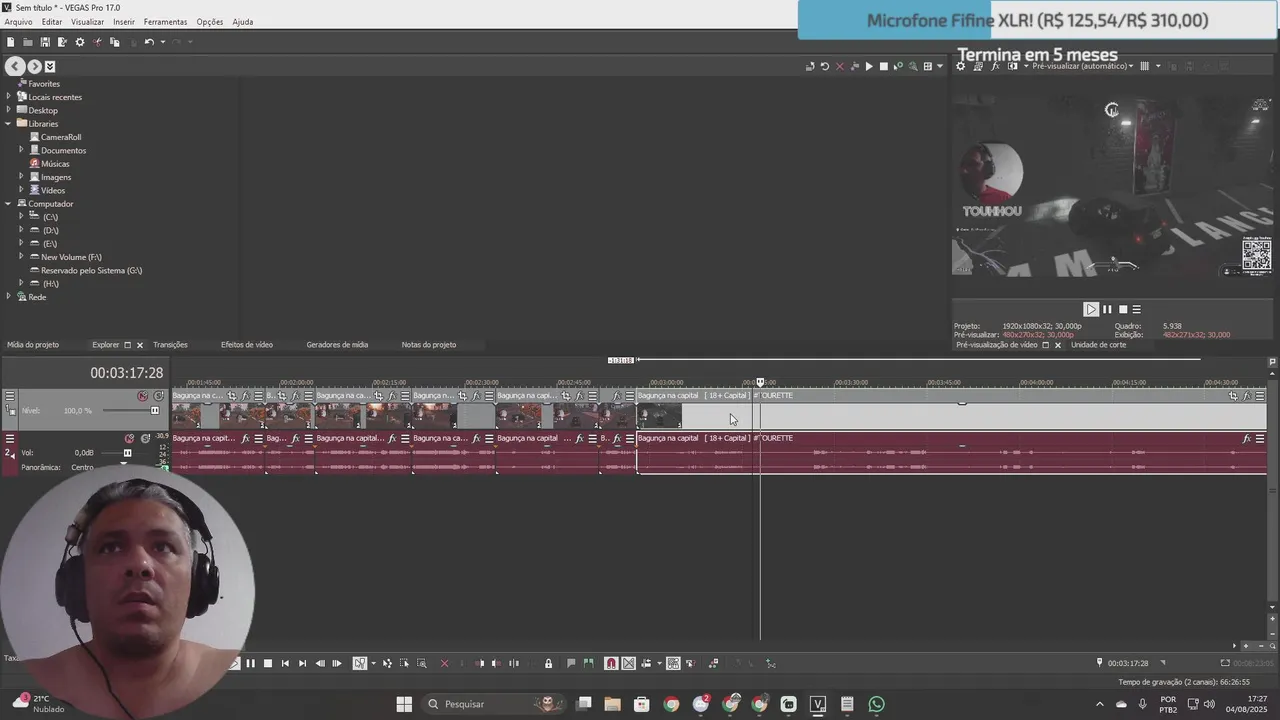The width and height of the screenshot is (1280, 720).
Task: Go to start of timeline
Action: pyautogui.click(x=285, y=663)
